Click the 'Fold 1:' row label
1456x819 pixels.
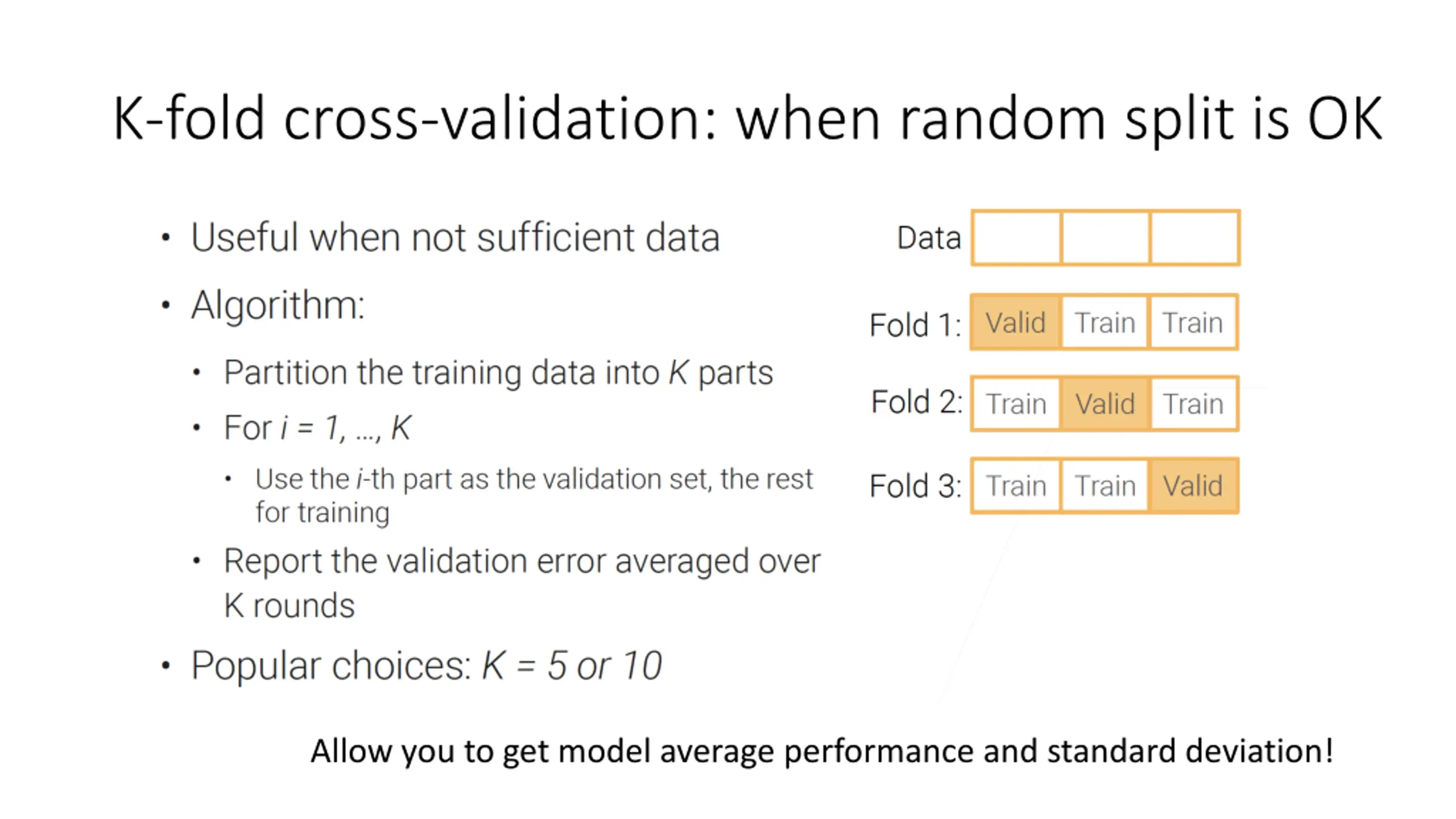point(915,325)
